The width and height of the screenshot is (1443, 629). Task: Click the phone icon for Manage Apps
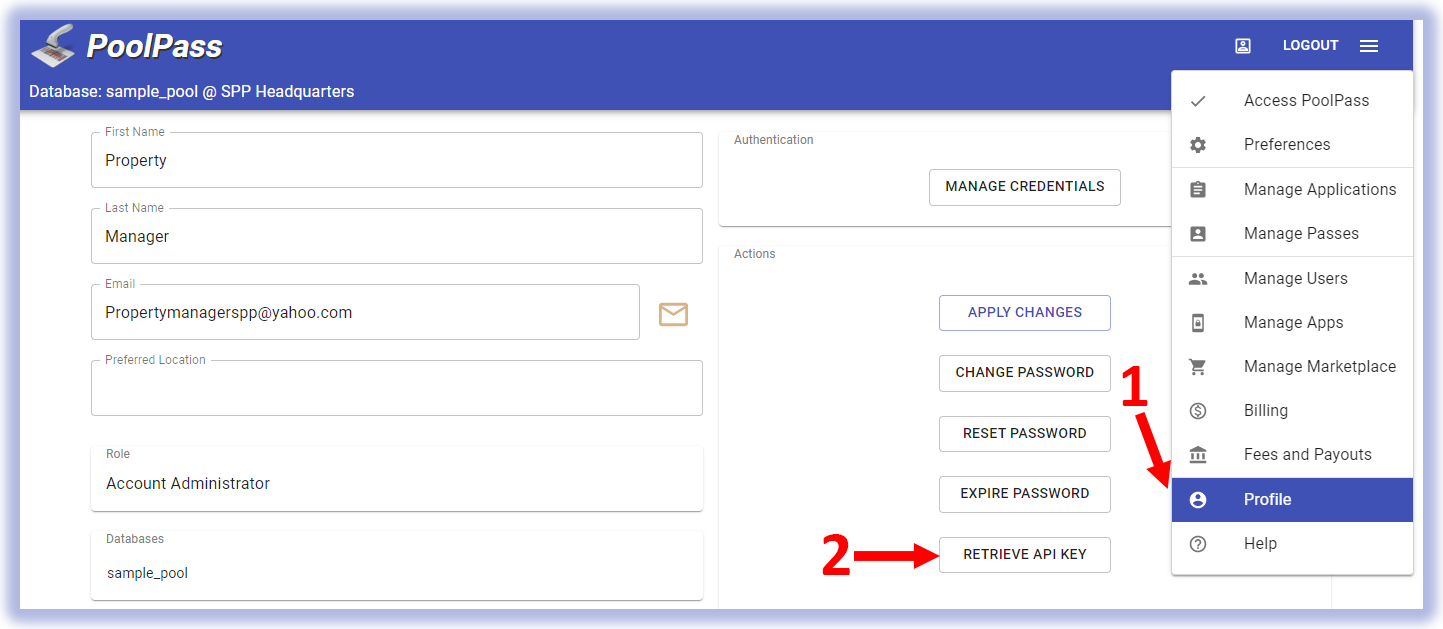(x=1198, y=323)
